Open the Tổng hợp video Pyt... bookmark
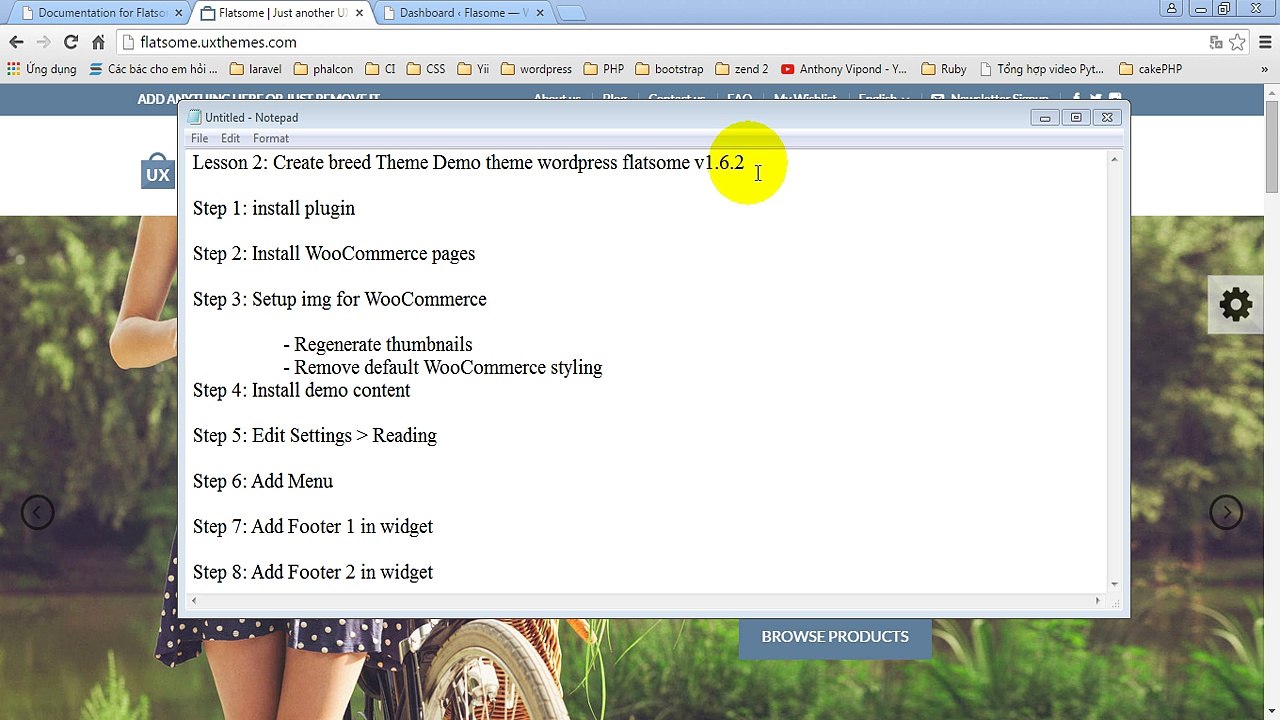The width and height of the screenshot is (1280, 720). [x=1042, y=69]
